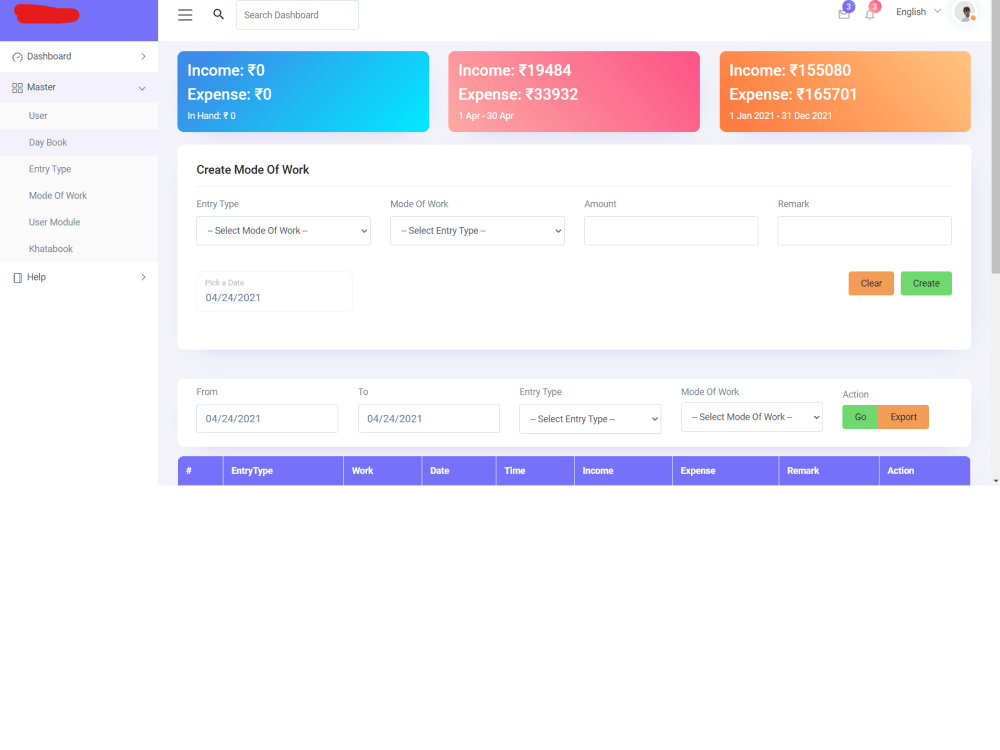Image resolution: width=1000 pixels, height=750 pixels.
Task: Open the user profile avatar
Action: coord(966,12)
